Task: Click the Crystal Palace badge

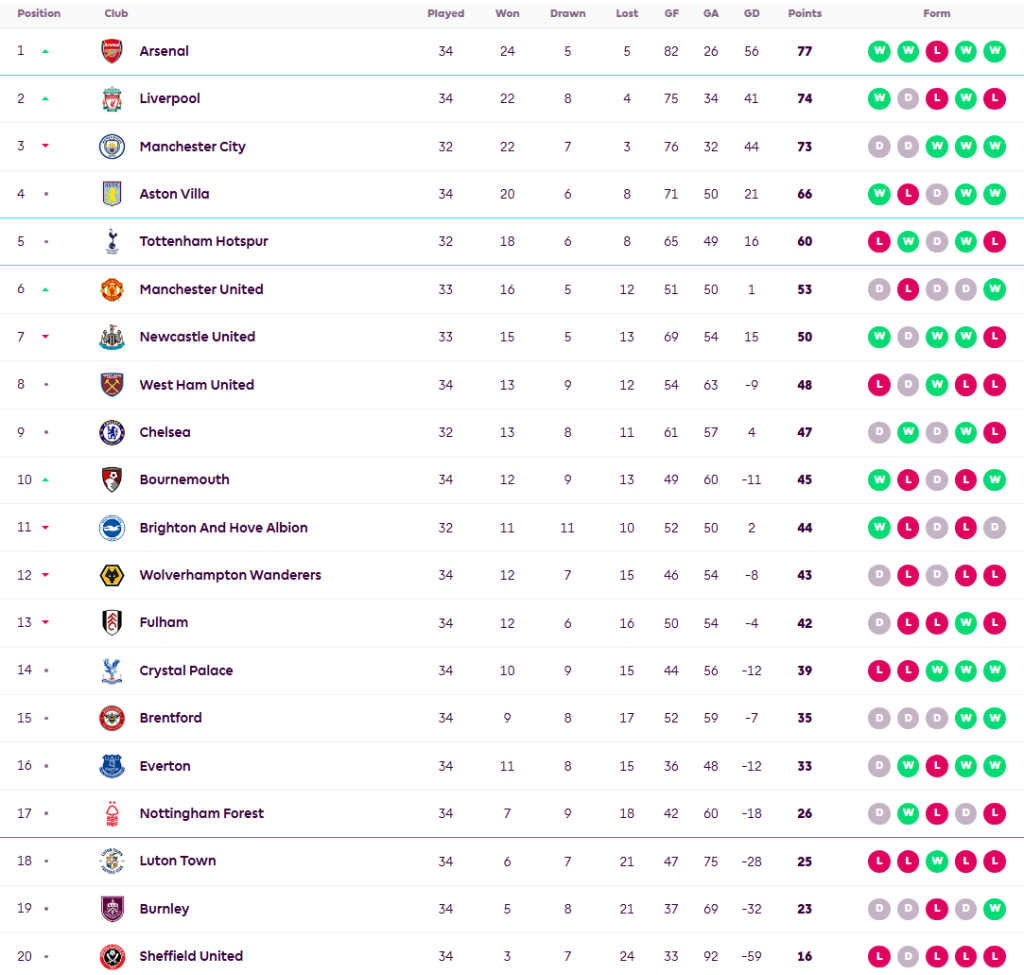Action: 112,671
